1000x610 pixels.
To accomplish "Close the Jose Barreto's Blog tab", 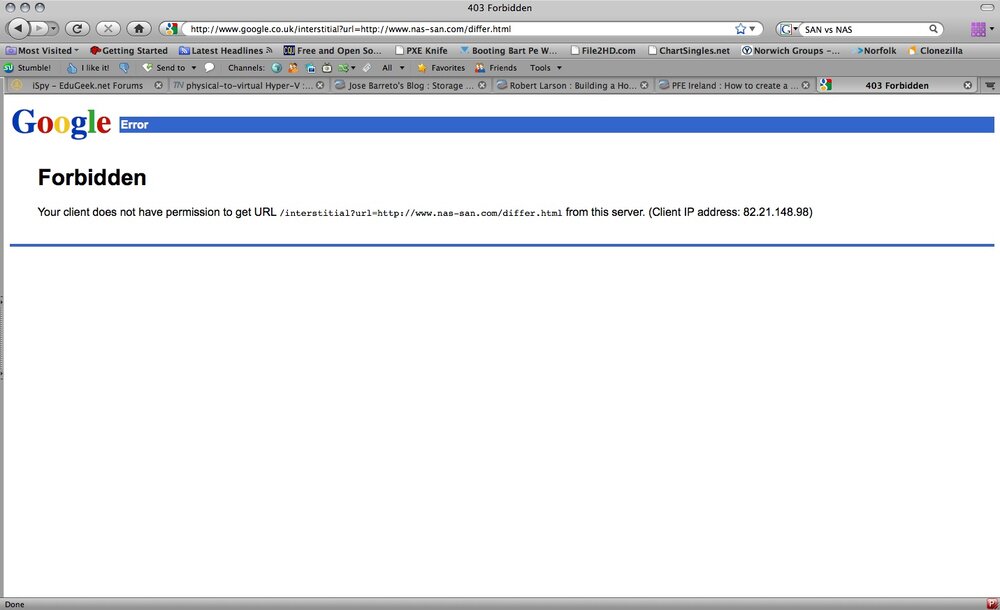I will [482, 86].
